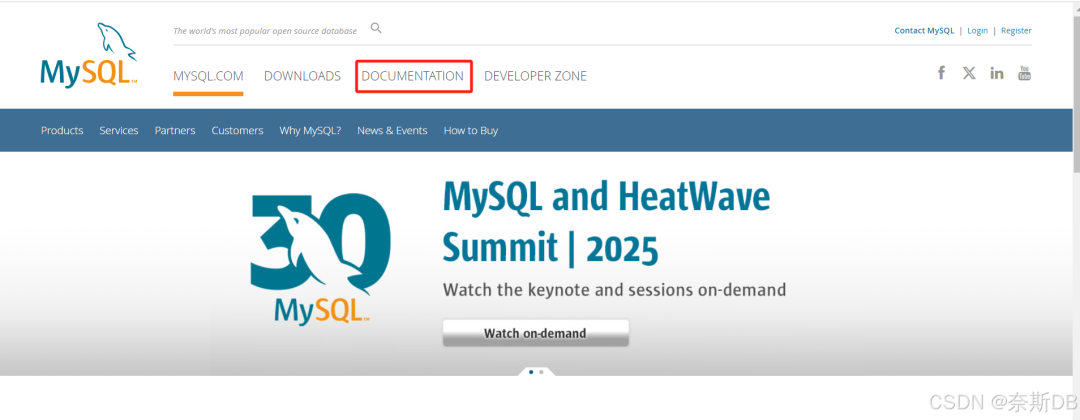The width and height of the screenshot is (1080, 420).
Task: Open MySQL's LinkedIn icon
Action: pyautogui.click(x=997, y=73)
